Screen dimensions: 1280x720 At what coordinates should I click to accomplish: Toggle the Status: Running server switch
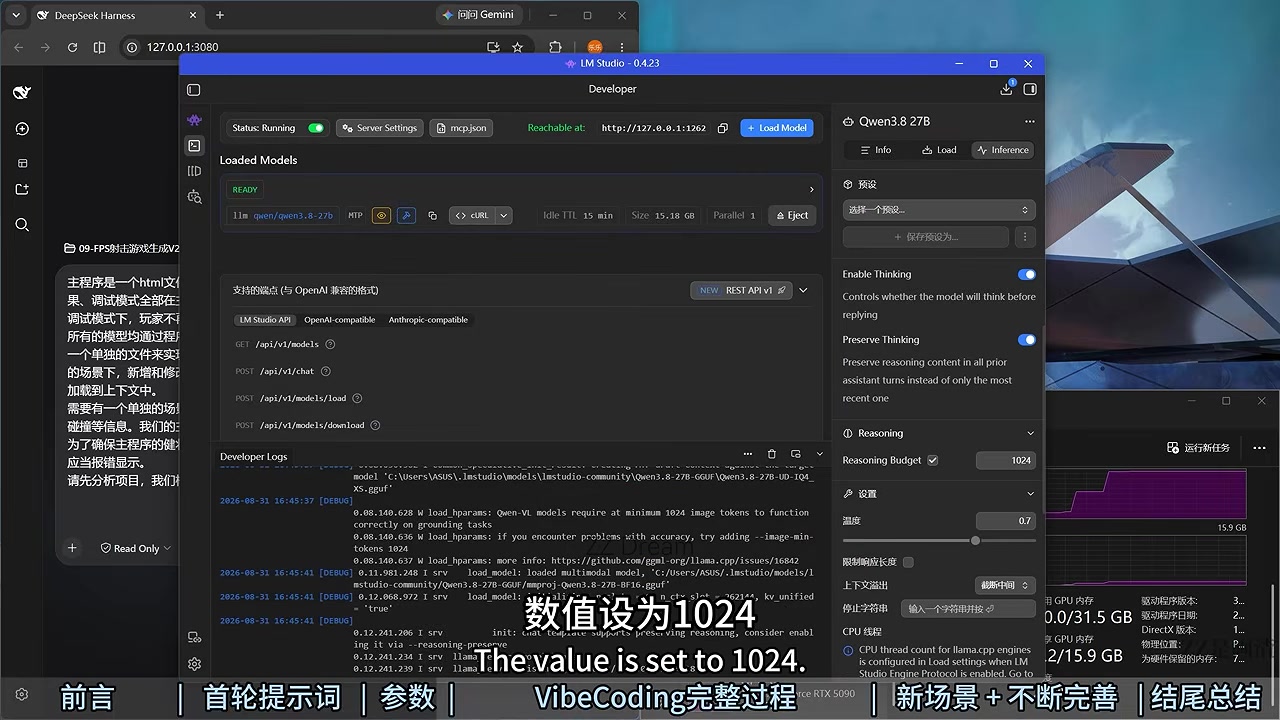point(316,128)
